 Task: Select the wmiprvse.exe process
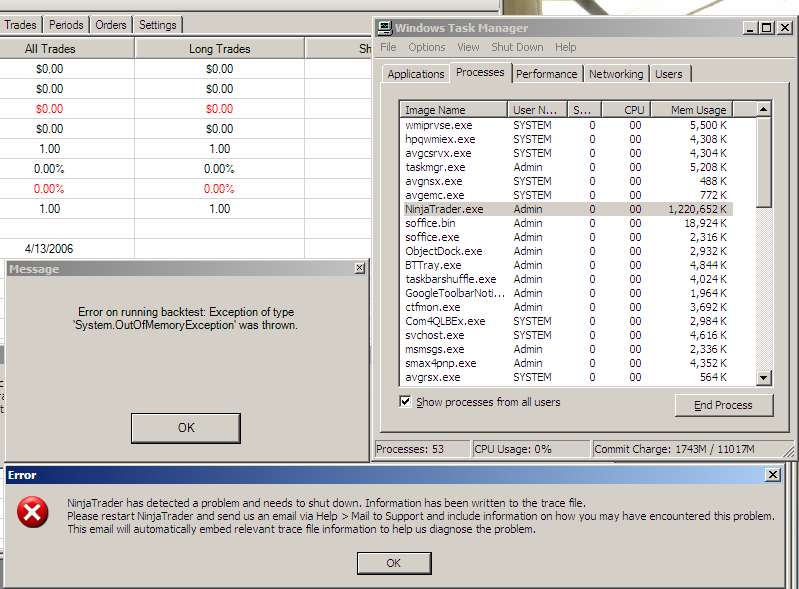(x=567, y=125)
